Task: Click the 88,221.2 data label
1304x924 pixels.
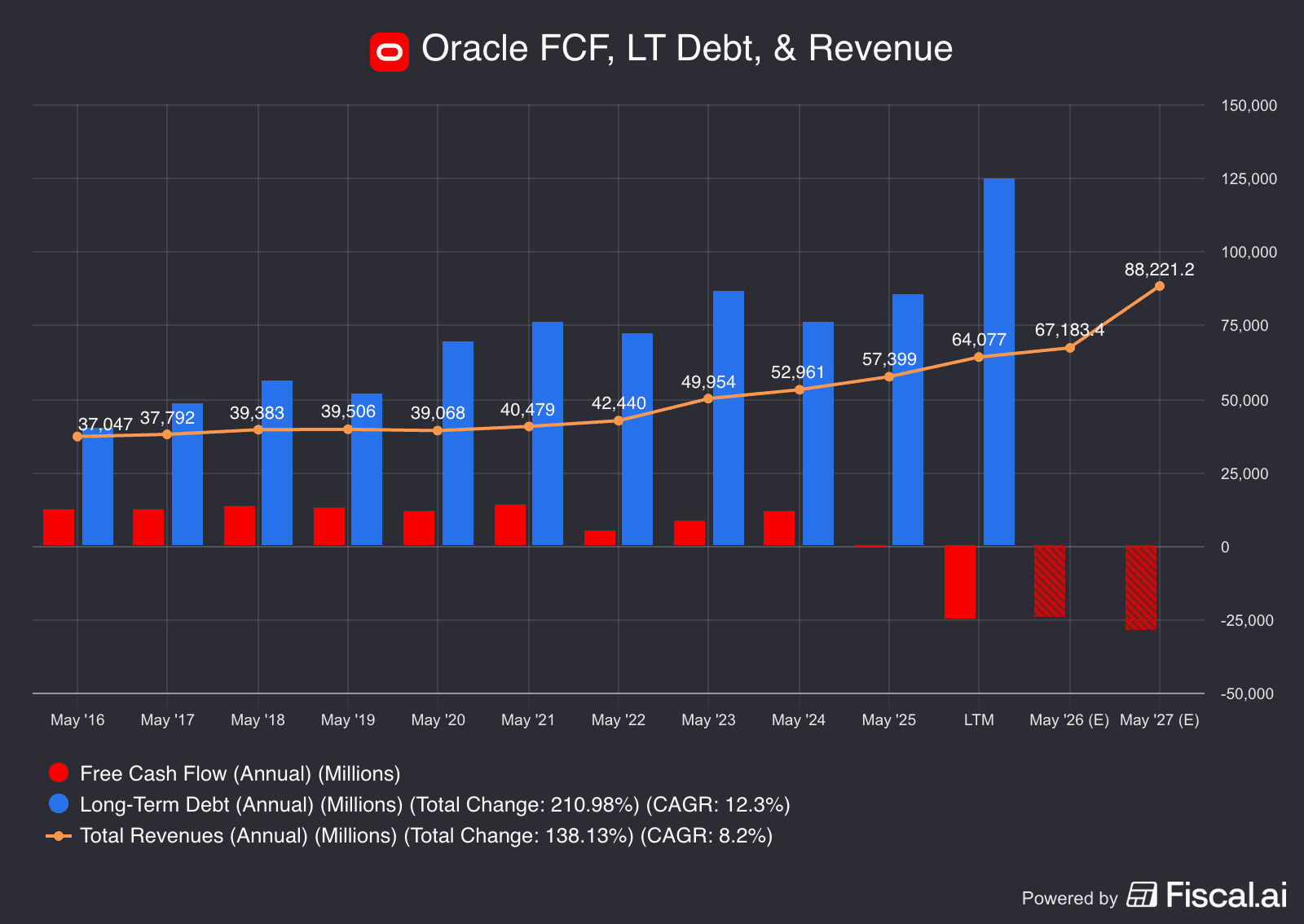Action: point(1158,269)
